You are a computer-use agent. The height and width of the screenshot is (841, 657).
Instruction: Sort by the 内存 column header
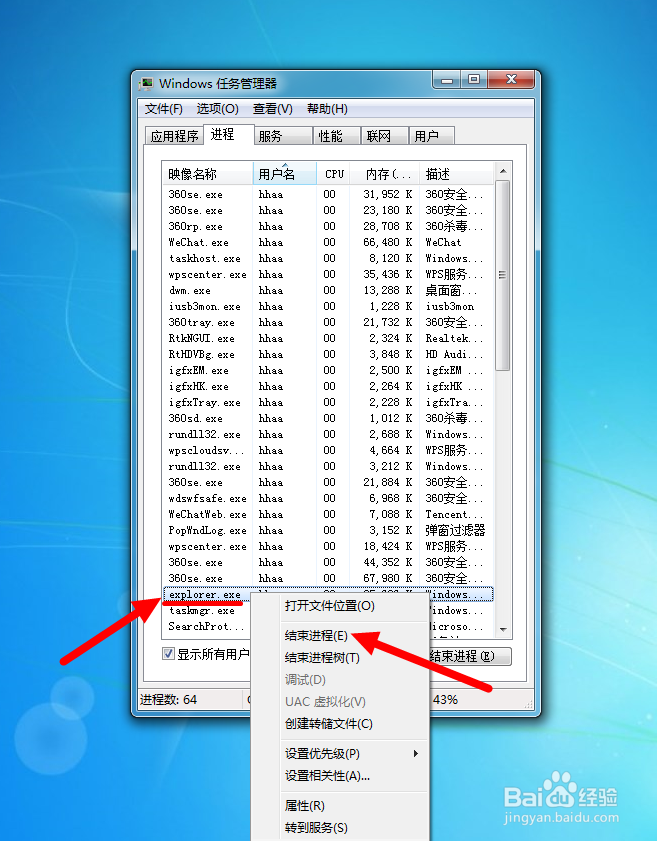[385, 174]
